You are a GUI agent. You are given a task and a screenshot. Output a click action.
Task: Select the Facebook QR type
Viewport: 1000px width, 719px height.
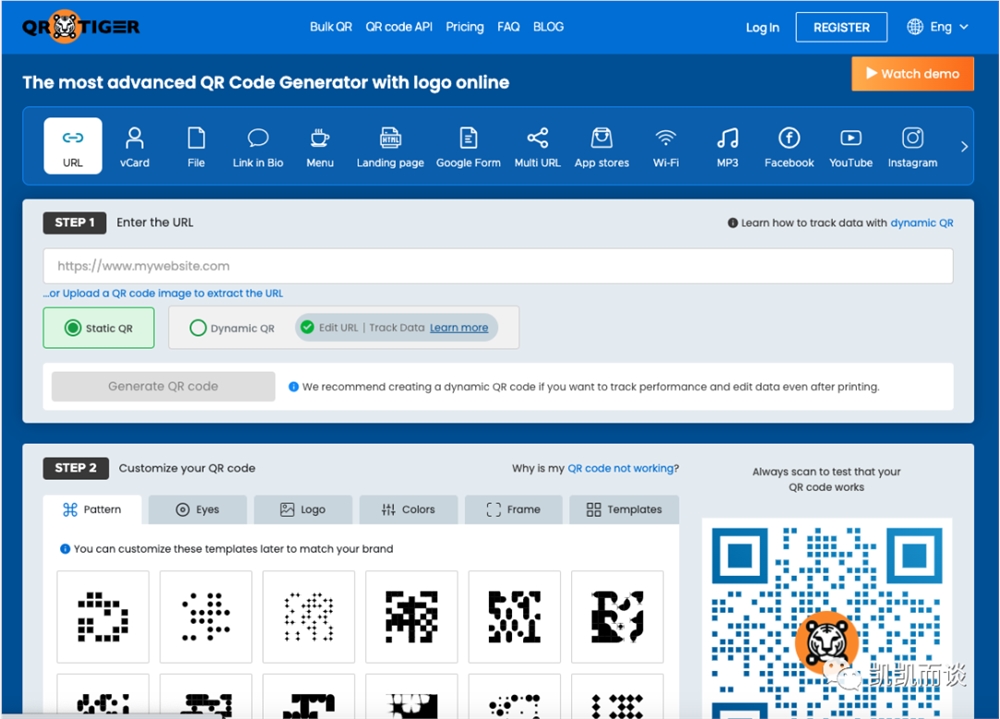pos(789,147)
